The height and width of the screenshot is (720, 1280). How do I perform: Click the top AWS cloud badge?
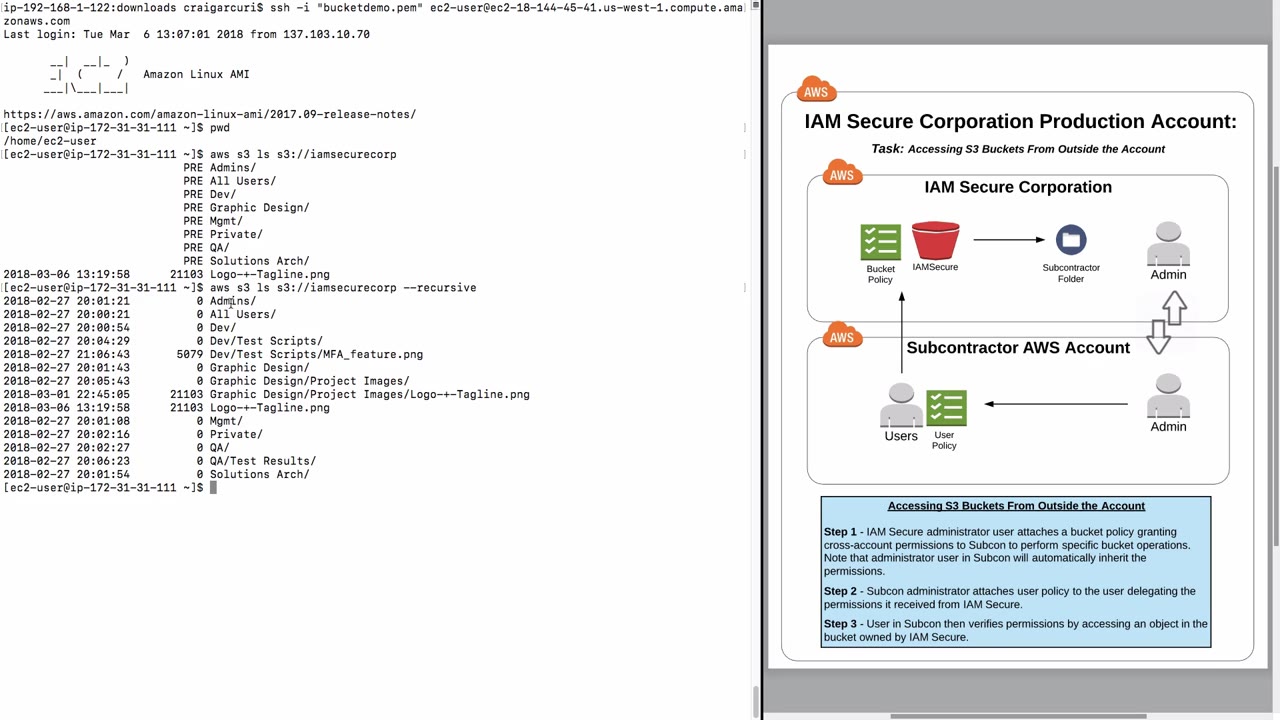(816, 89)
